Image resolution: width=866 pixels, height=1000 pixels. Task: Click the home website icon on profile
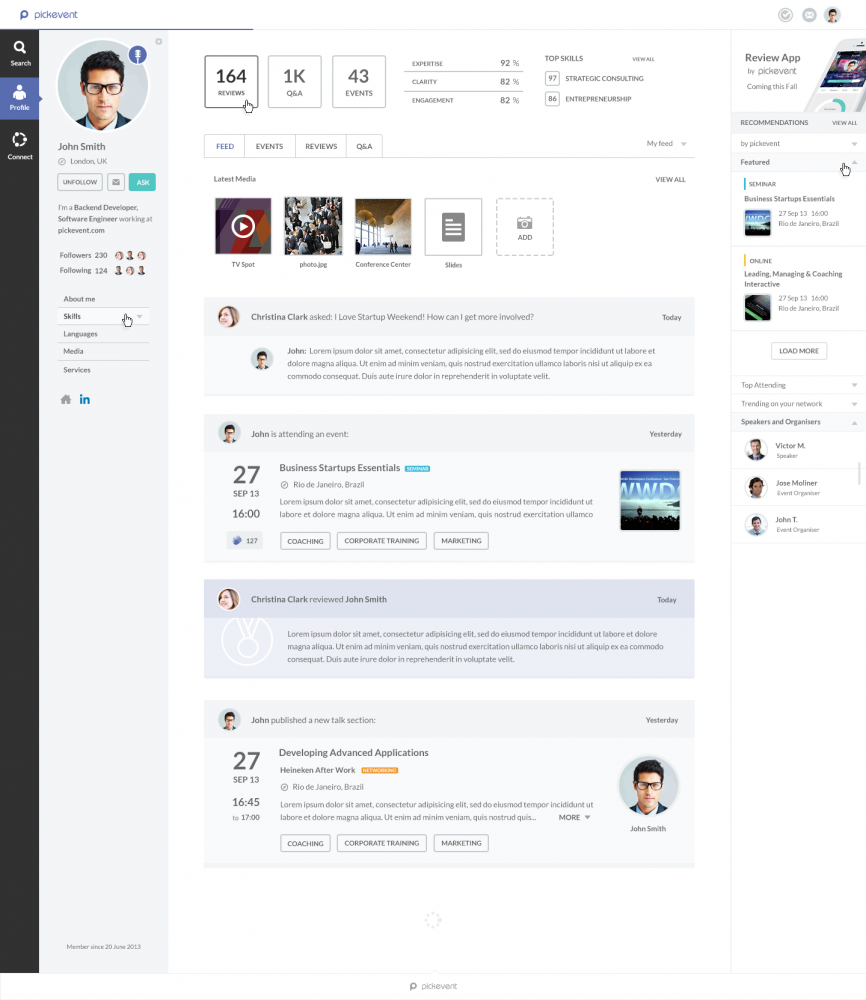click(x=66, y=399)
